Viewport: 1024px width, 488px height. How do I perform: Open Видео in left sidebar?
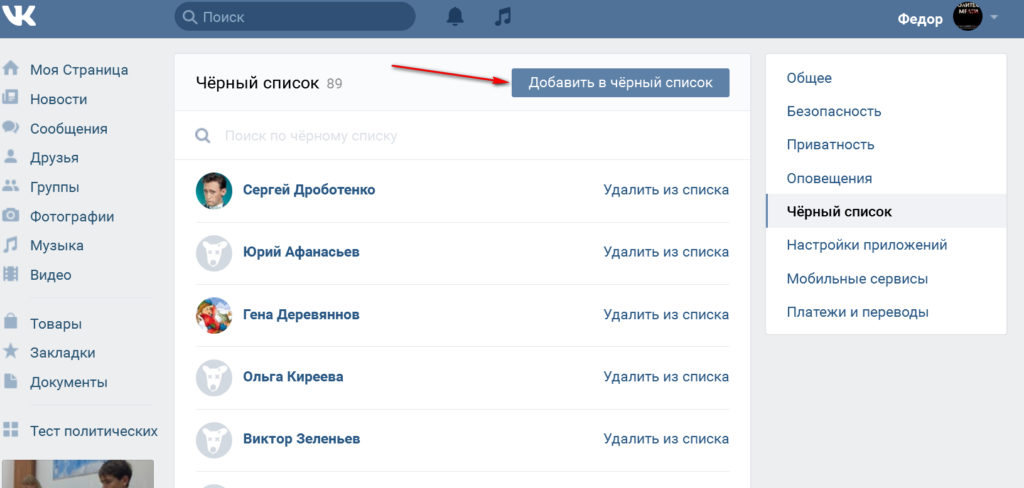(50, 275)
